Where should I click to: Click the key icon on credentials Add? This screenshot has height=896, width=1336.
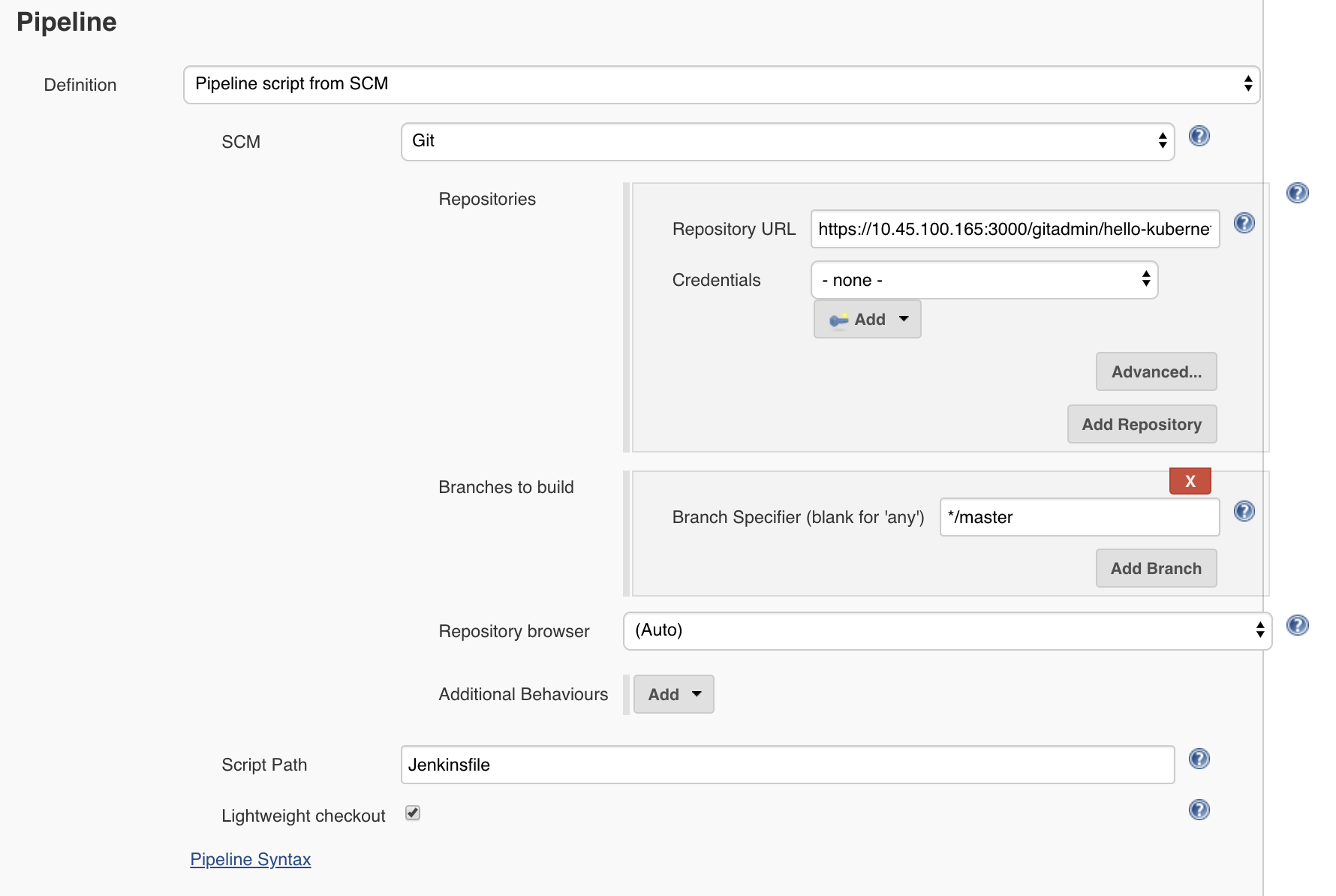click(x=838, y=320)
